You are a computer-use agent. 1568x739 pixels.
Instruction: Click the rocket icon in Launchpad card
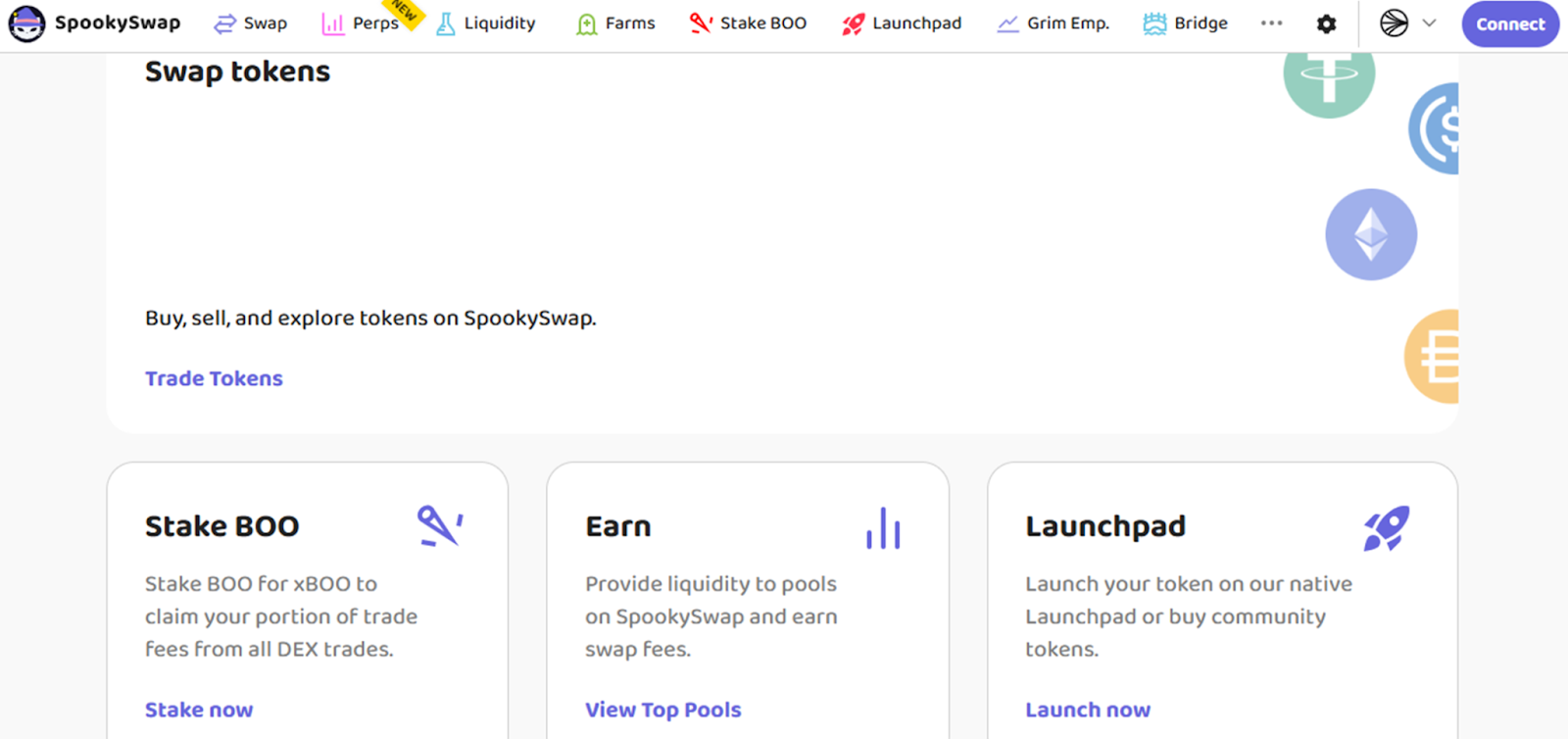click(x=1387, y=528)
